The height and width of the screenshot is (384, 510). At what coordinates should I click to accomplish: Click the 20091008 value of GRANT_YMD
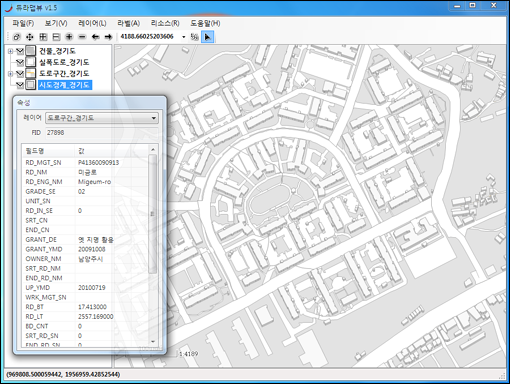pyautogui.click(x=92, y=249)
